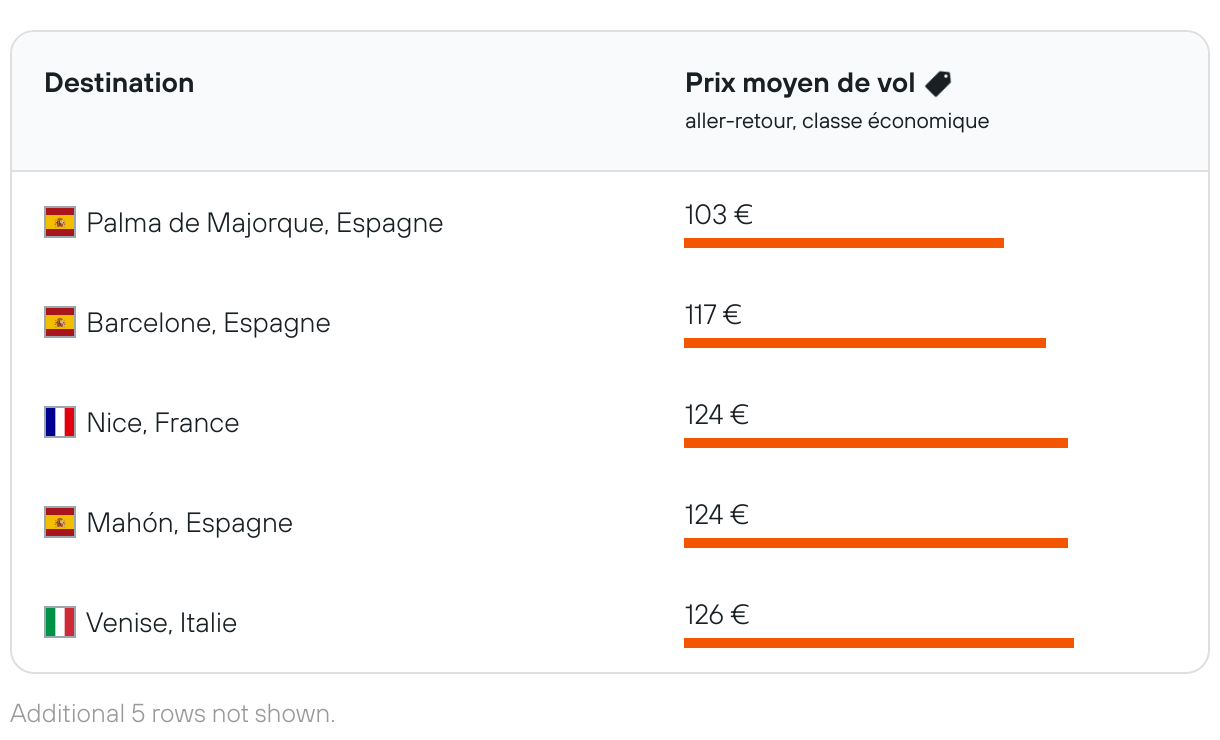The image size is (1220, 740).
Task: Click the price tag icon in header
Action: click(x=937, y=84)
